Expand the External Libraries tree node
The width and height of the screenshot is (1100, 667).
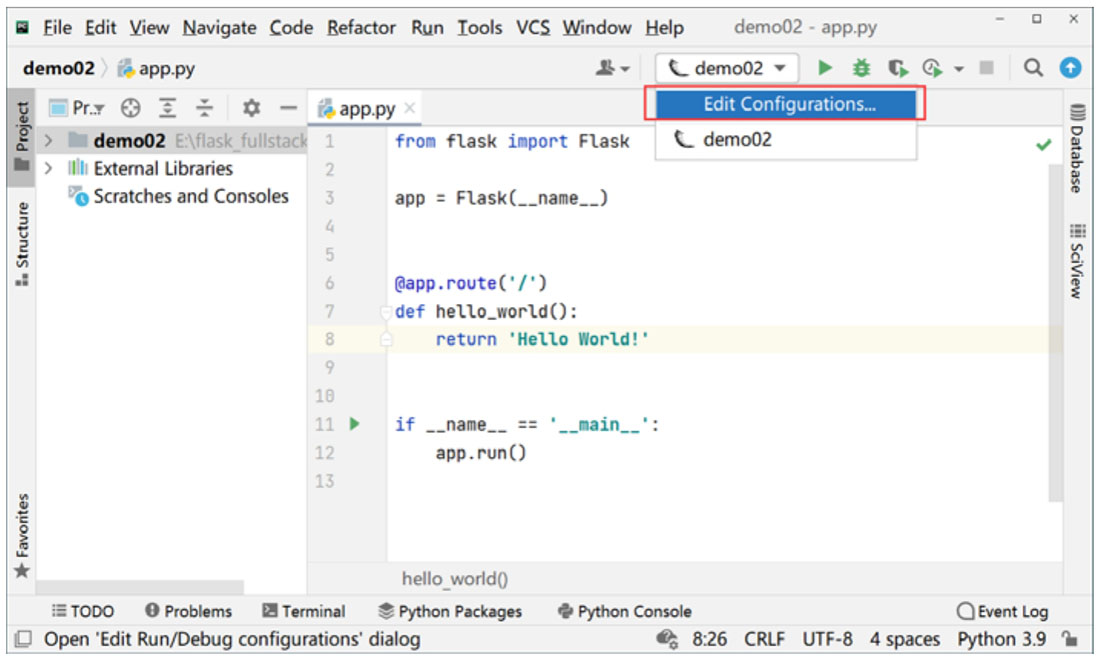click(x=48, y=169)
